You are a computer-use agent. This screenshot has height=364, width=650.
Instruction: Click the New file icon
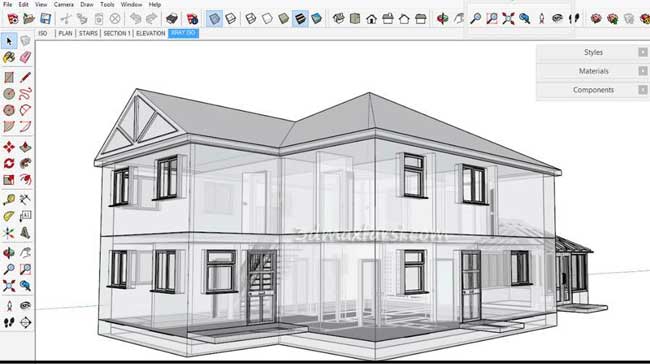(13, 19)
